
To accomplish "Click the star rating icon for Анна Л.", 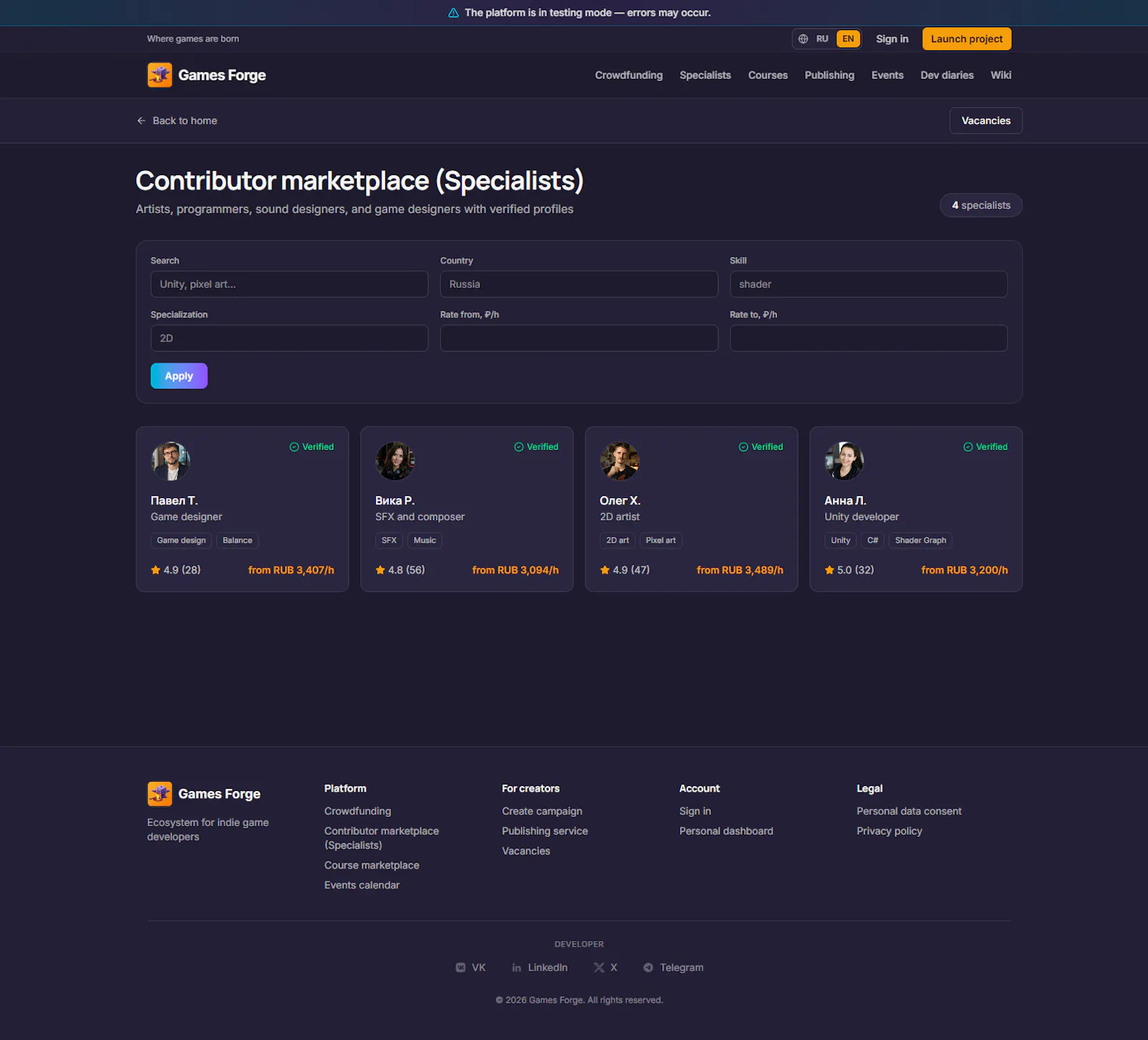I will coord(829,570).
